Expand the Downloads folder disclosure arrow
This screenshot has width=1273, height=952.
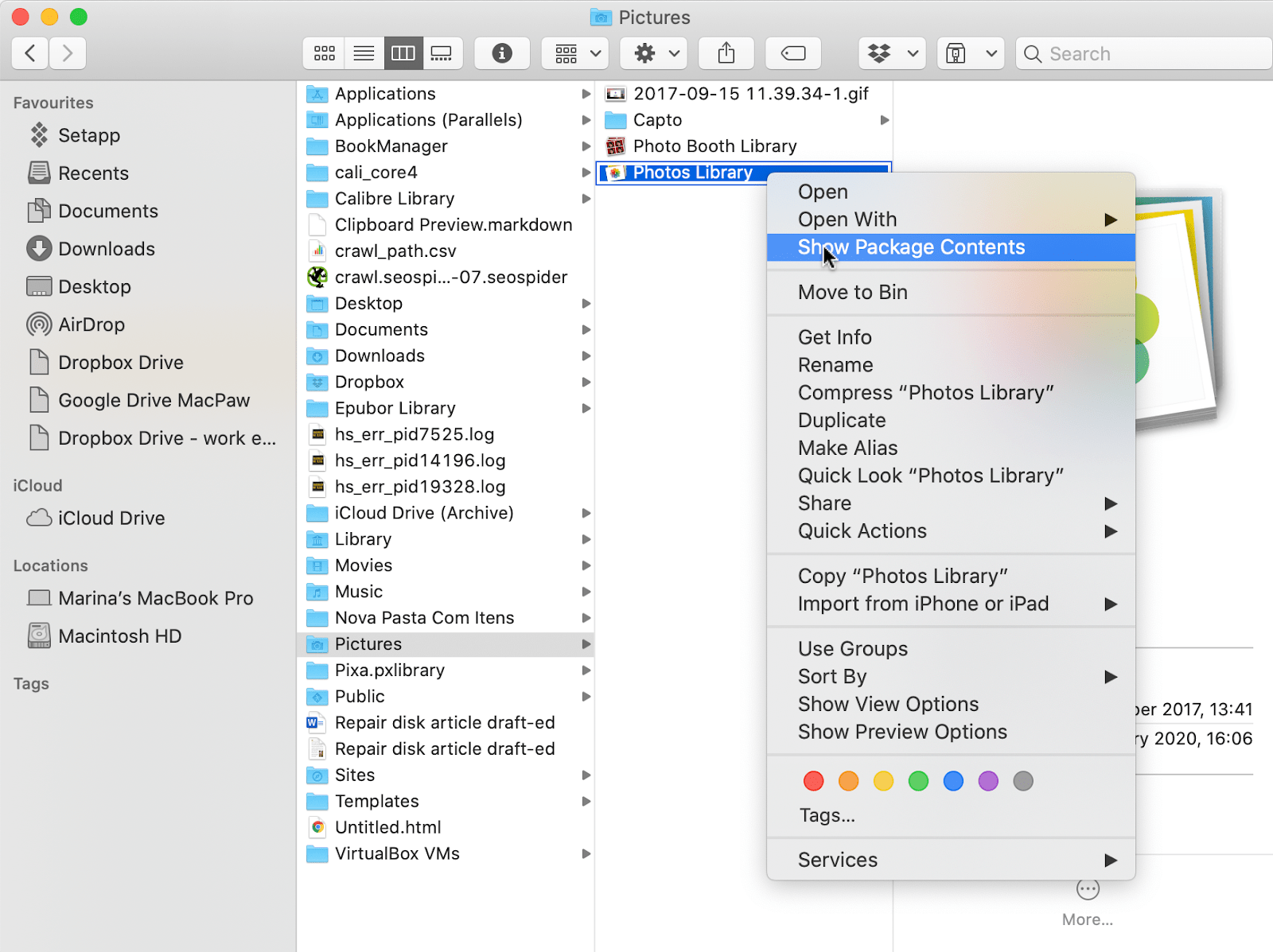(x=586, y=356)
